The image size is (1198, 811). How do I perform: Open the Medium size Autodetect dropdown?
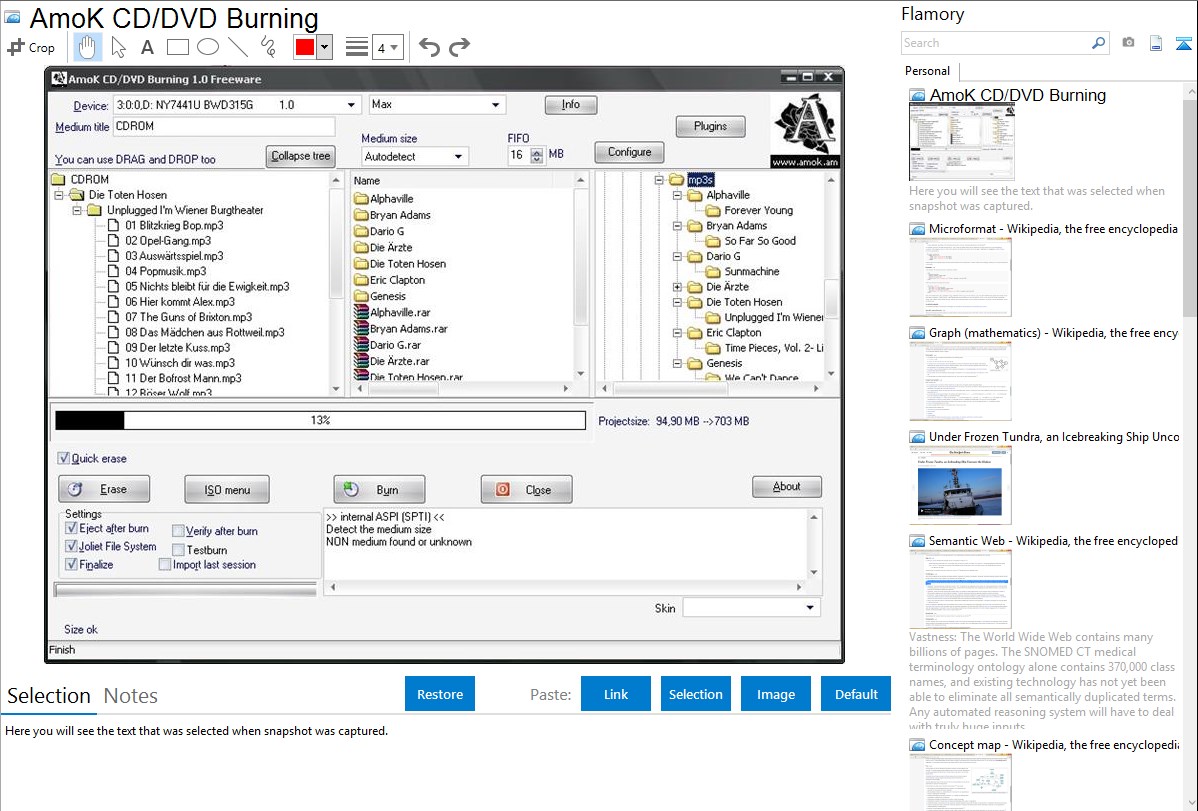pyautogui.click(x=458, y=157)
